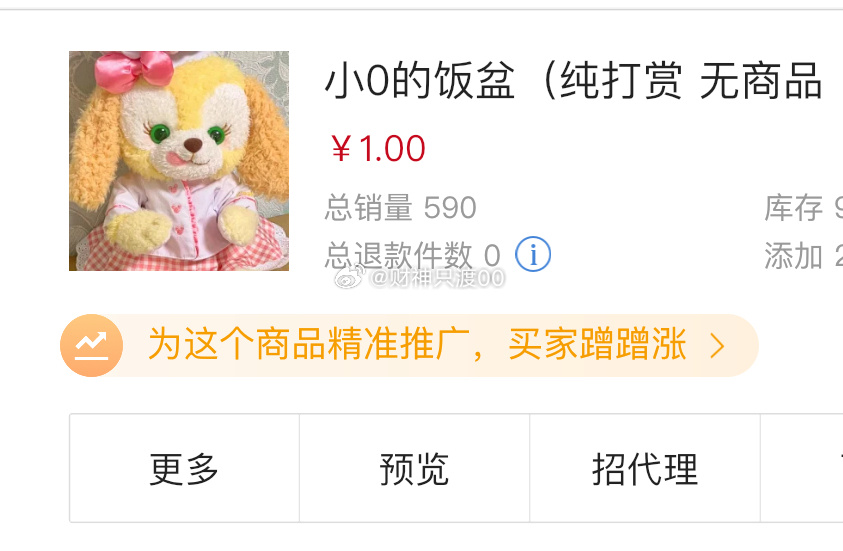Screen dimensions: 843x551
Task: Click the red ¥1.00 price
Action: point(378,148)
